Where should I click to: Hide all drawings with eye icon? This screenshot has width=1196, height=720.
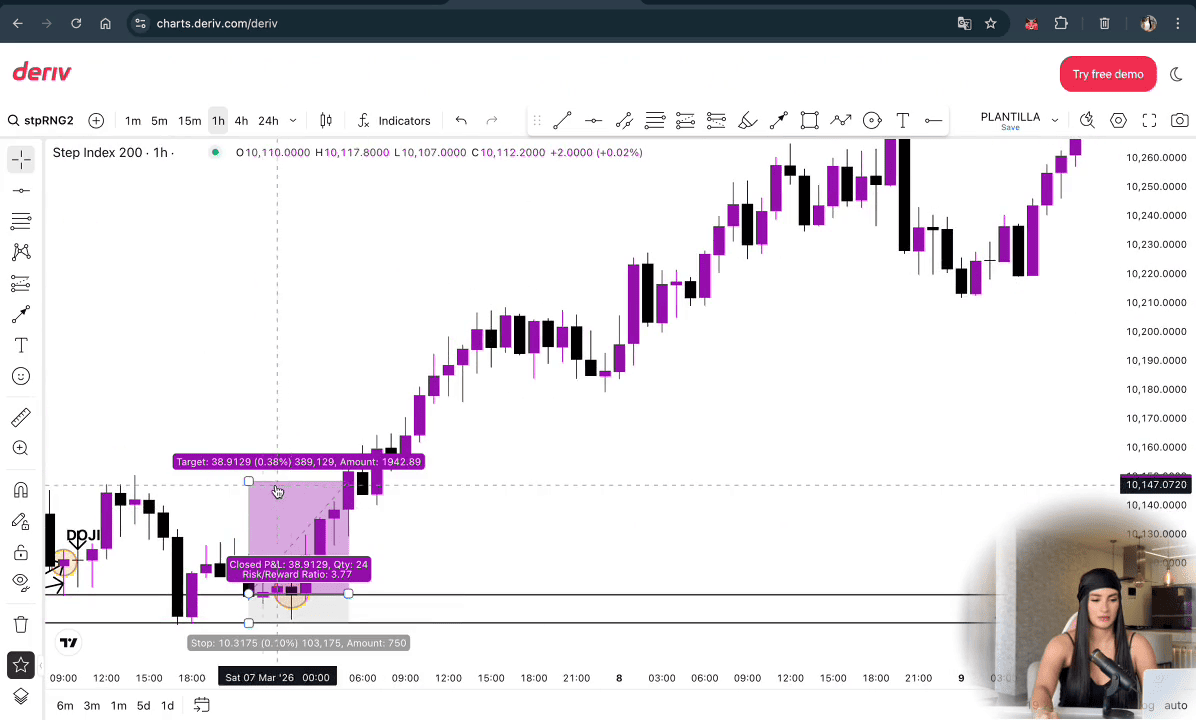coord(21,582)
